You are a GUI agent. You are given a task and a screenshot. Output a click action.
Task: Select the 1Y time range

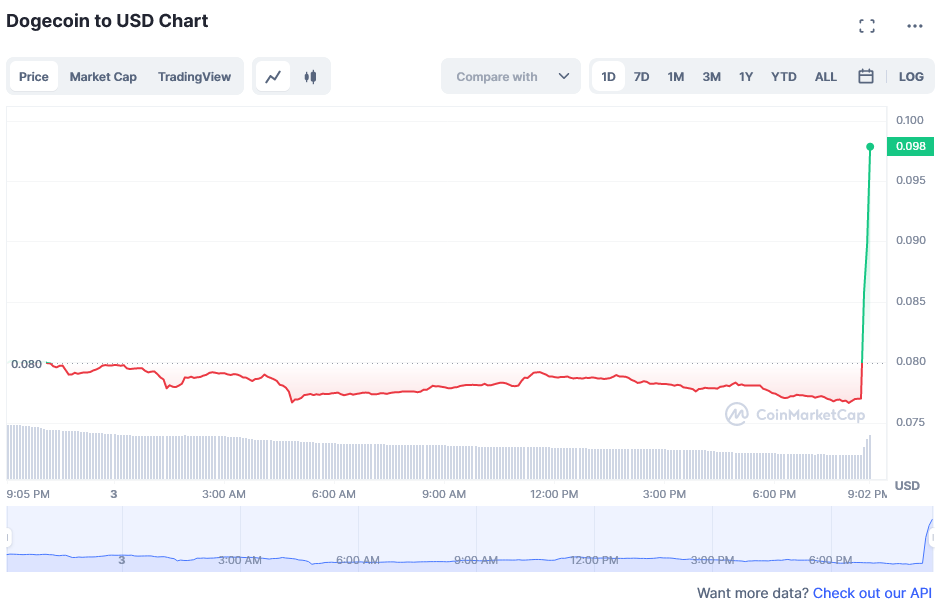pos(746,76)
